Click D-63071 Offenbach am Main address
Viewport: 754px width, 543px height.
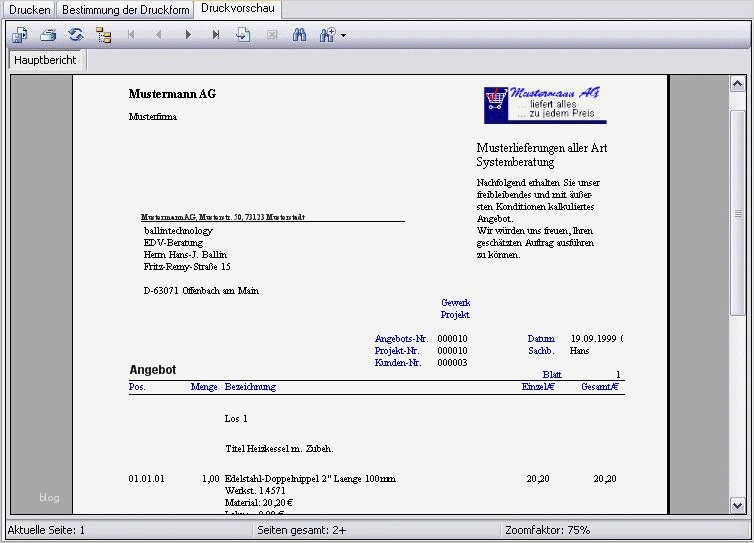(x=201, y=290)
